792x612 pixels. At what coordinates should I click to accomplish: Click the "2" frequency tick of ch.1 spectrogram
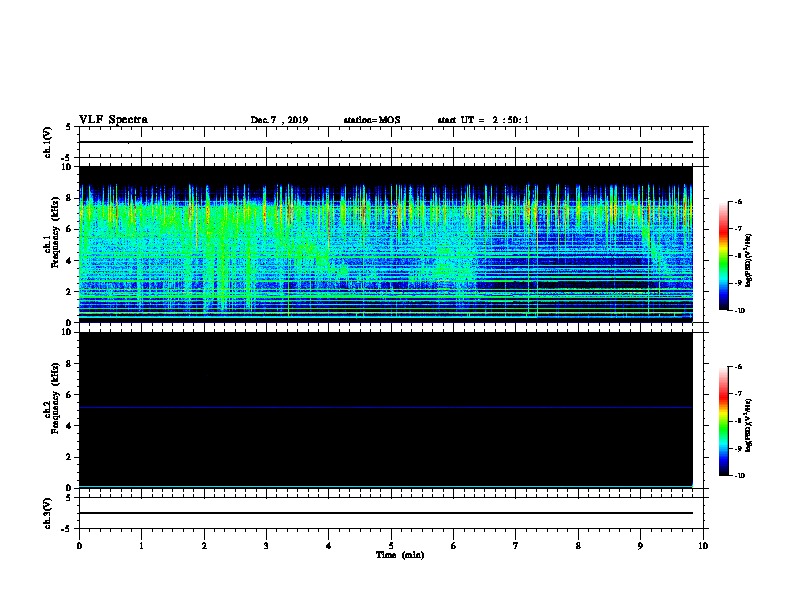pos(69,292)
